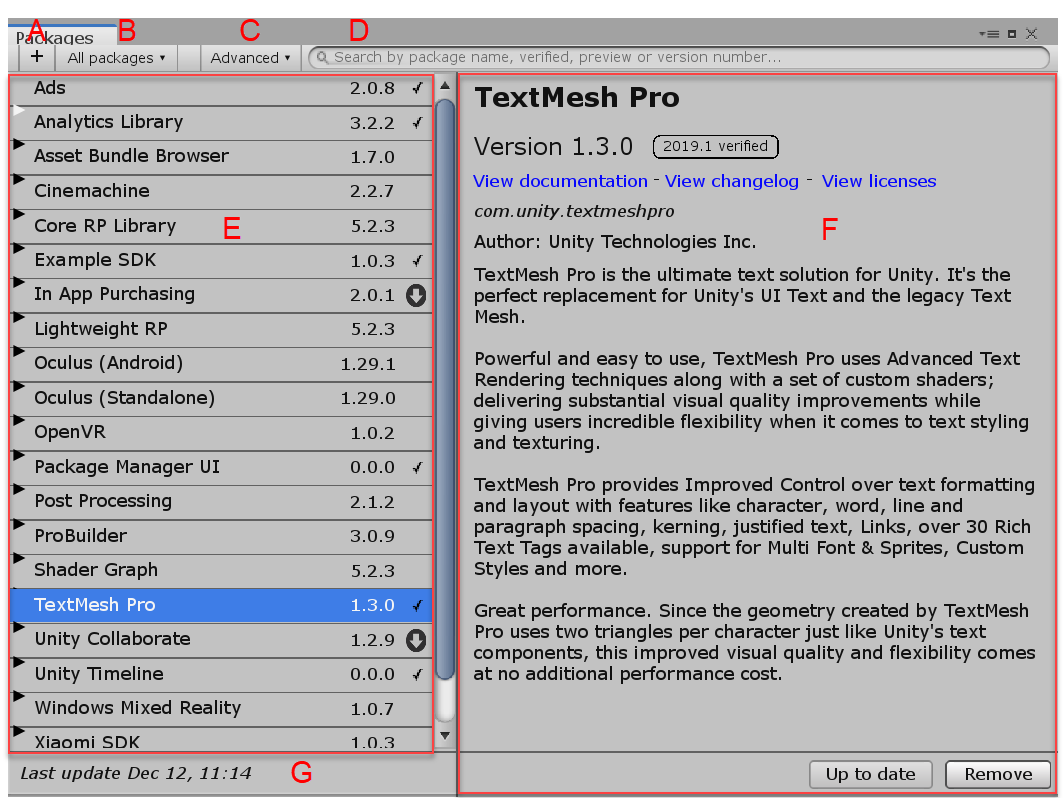Click the update arrow icon for Unity Collaborate
1064x798 pixels.
(416, 640)
